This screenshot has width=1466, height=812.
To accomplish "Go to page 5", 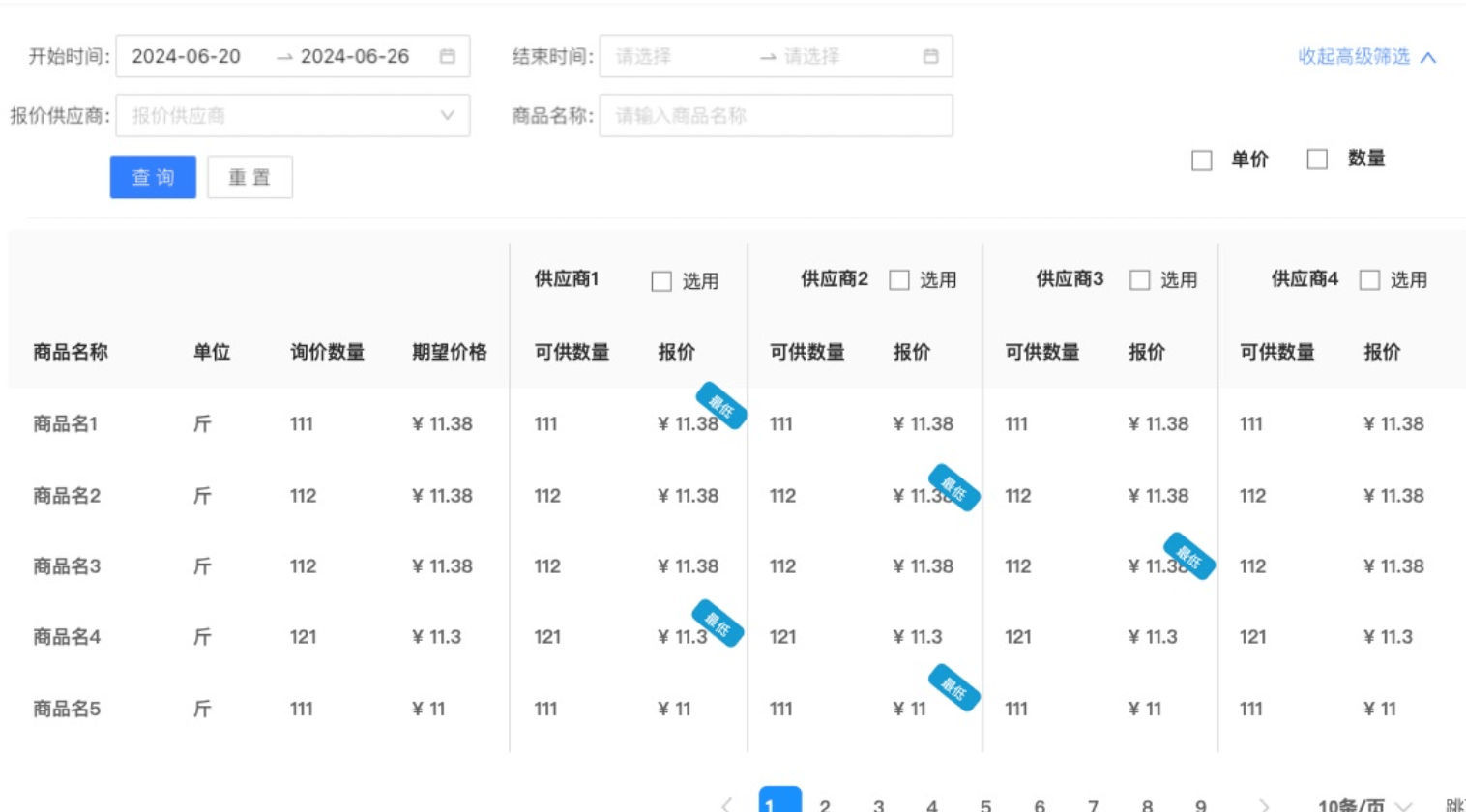I will coord(985,804).
